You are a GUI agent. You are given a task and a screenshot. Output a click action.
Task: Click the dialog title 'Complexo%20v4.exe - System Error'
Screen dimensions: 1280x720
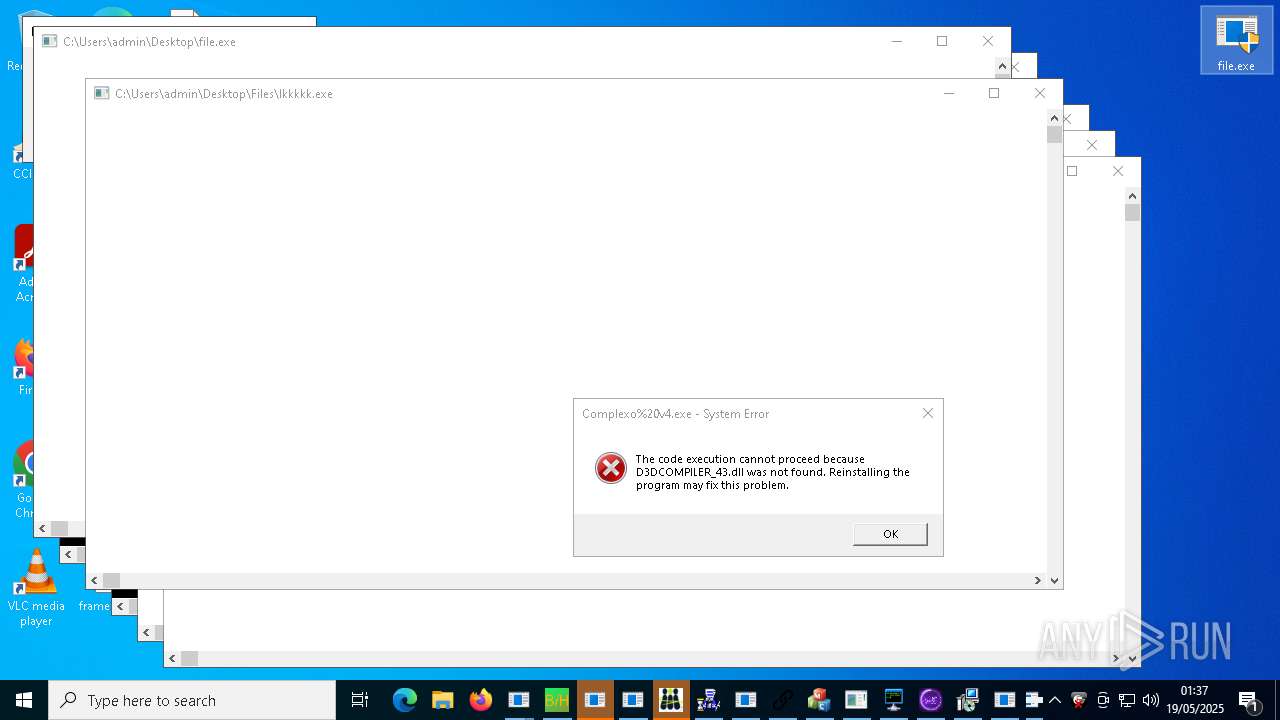676,414
